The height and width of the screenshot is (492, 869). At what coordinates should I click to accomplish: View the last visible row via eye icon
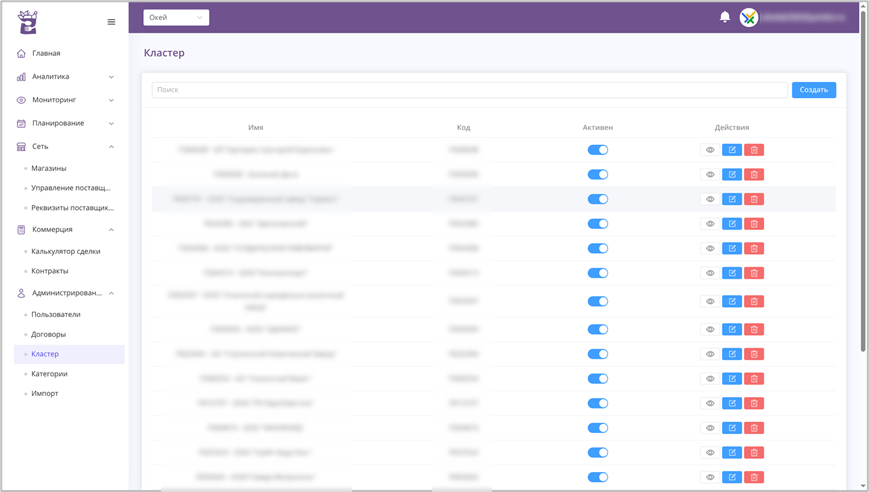(710, 477)
